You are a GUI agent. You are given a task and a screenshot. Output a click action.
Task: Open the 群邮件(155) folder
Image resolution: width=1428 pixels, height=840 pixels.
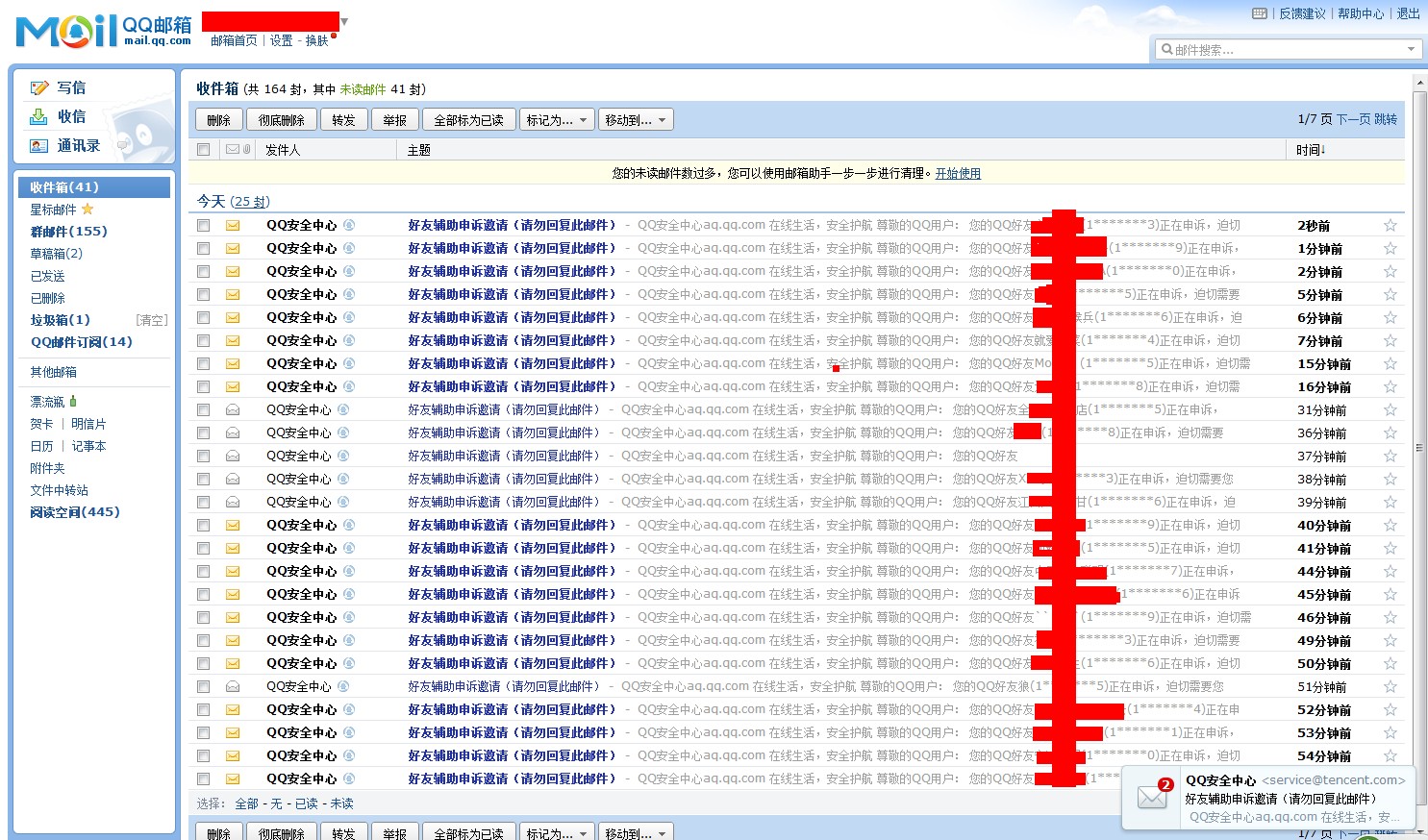pos(68,231)
